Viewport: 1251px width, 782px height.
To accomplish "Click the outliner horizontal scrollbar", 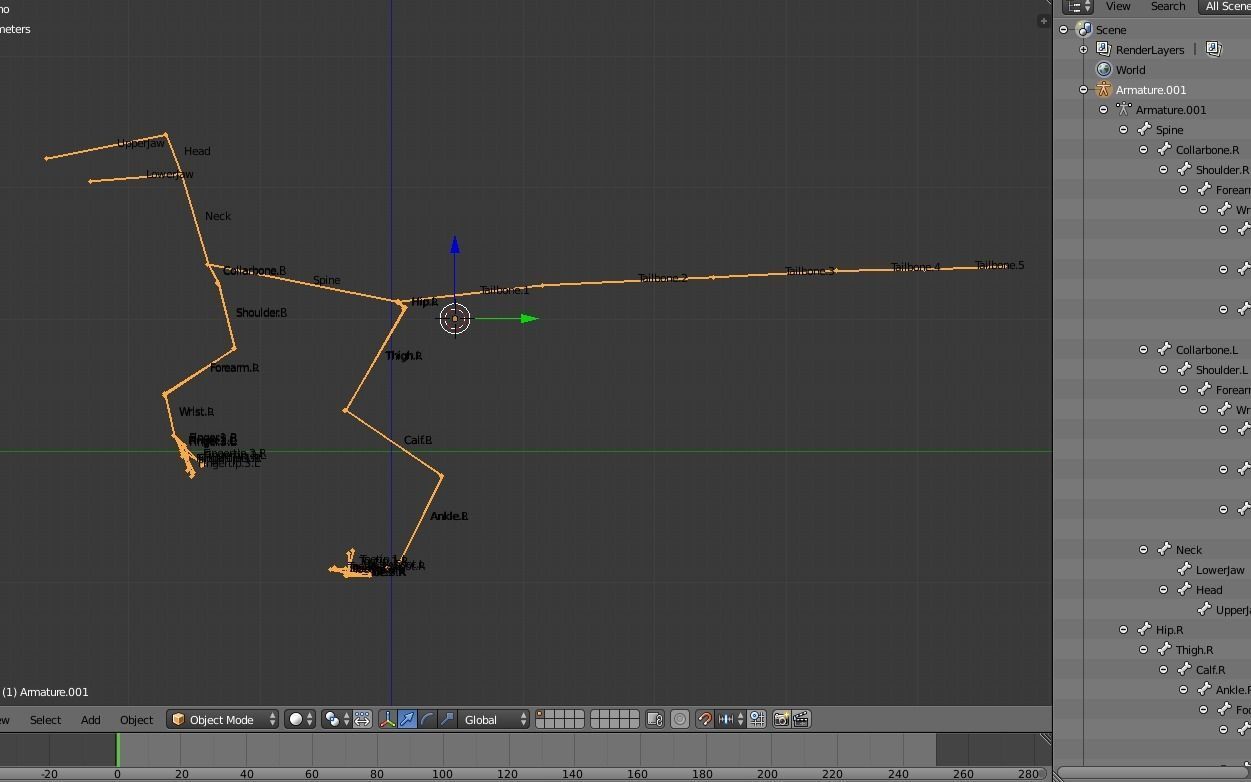I will 1154,773.
